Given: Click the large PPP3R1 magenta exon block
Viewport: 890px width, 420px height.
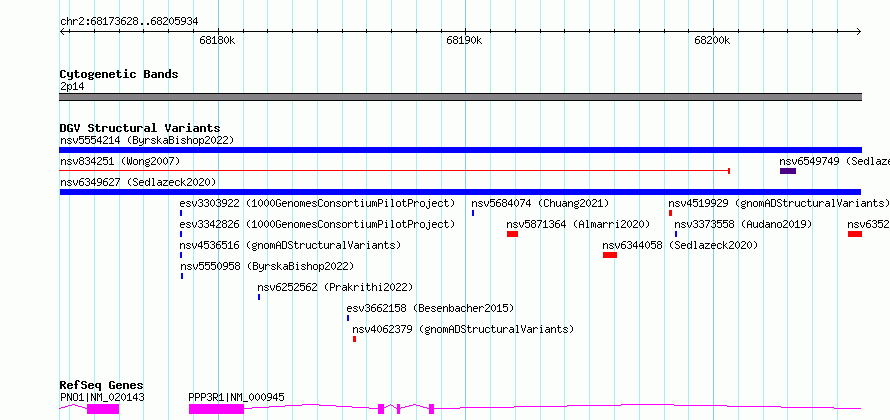Looking at the screenshot, I should point(216,409).
